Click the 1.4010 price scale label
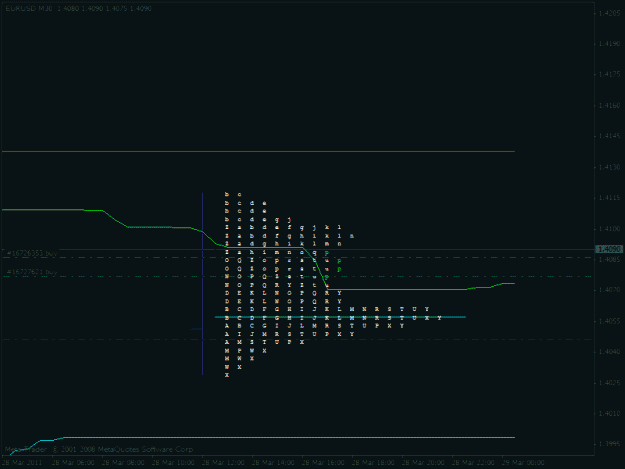This screenshot has width=625, height=469. click(609, 414)
